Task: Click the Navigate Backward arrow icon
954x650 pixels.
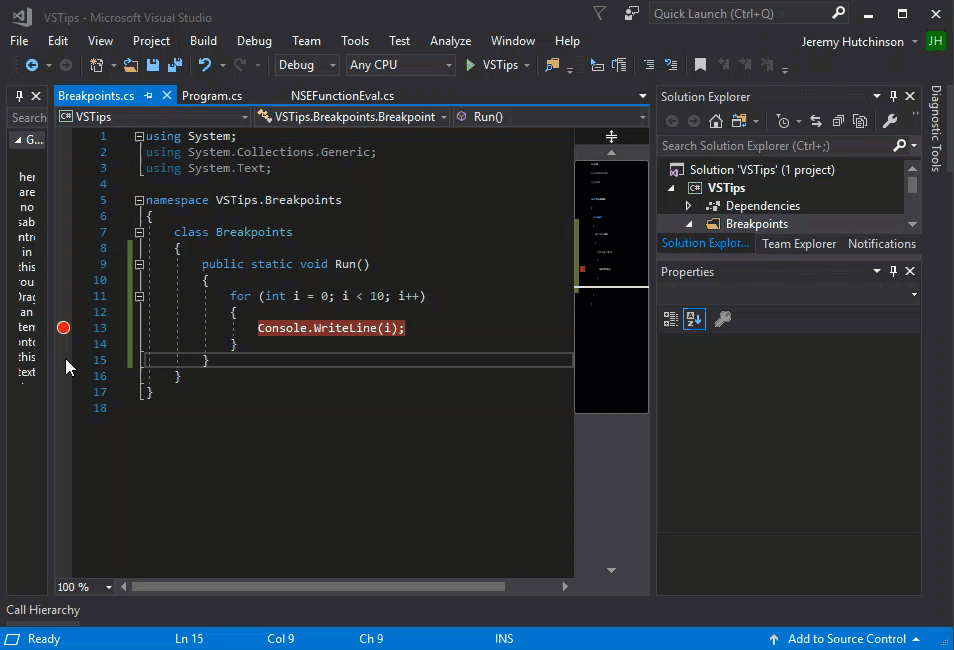Action: point(32,65)
